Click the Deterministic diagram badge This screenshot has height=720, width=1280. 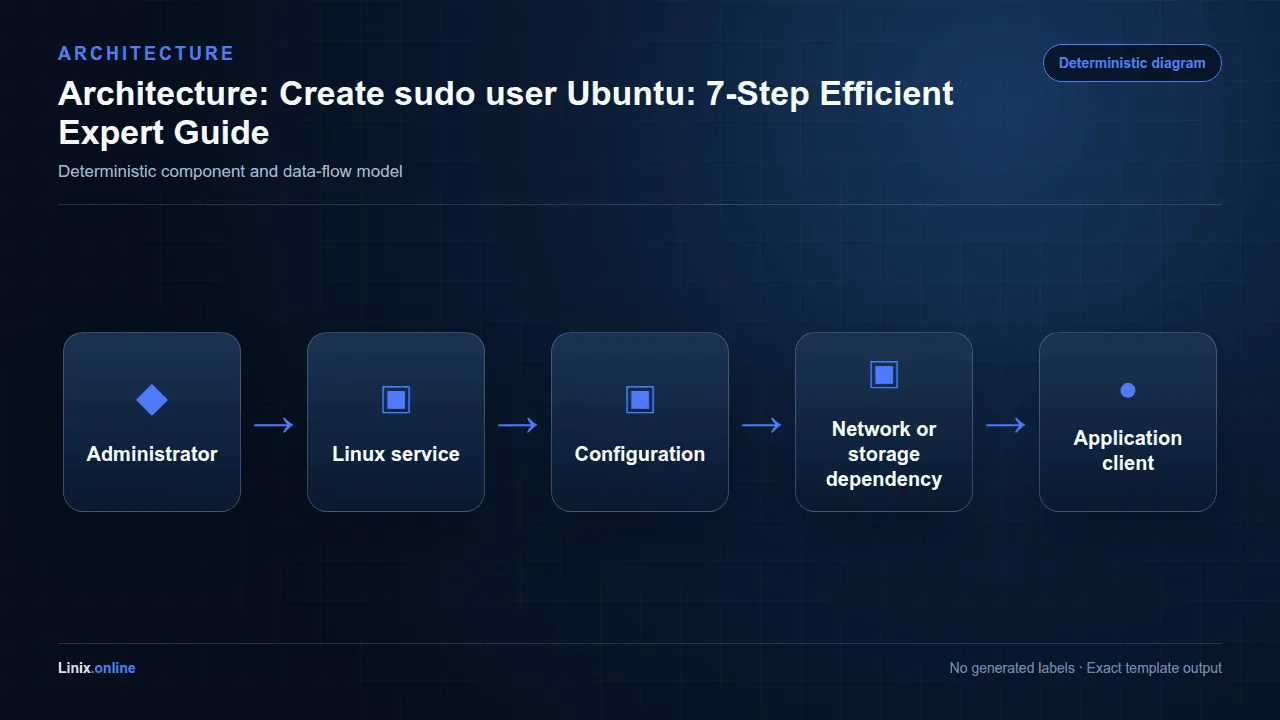[x=1132, y=63]
